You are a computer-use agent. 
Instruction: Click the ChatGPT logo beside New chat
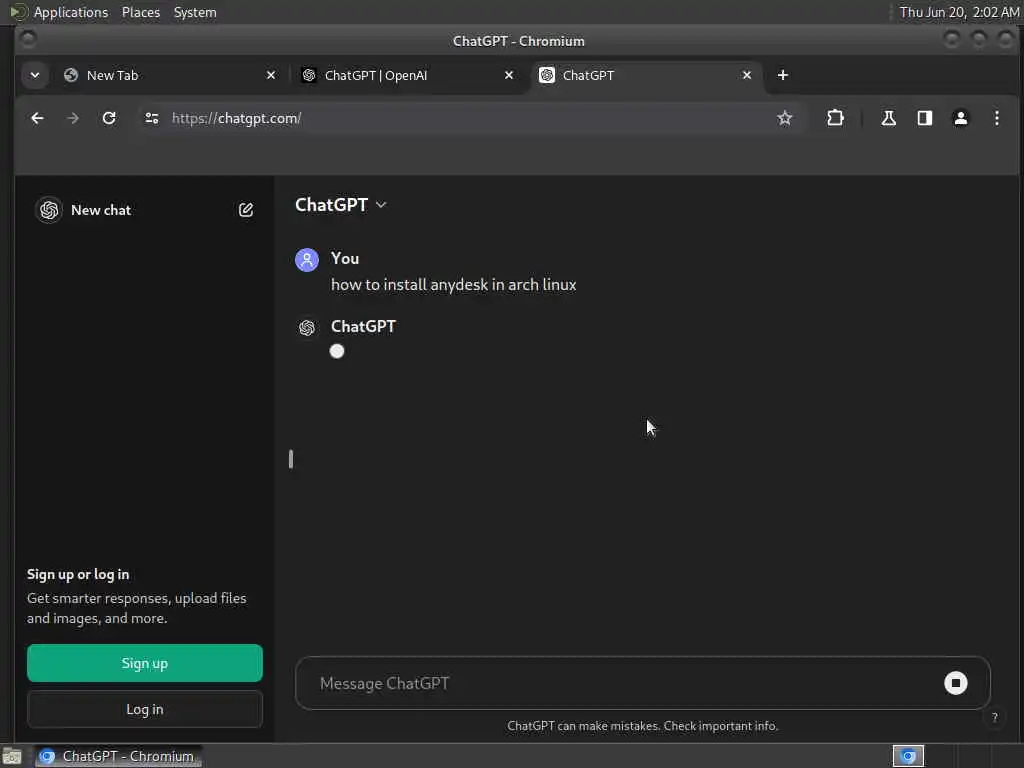click(x=49, y=210)
